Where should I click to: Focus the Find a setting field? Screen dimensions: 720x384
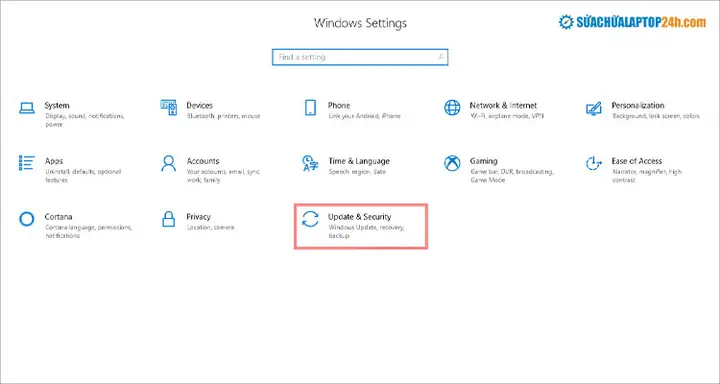pos(360,57)
